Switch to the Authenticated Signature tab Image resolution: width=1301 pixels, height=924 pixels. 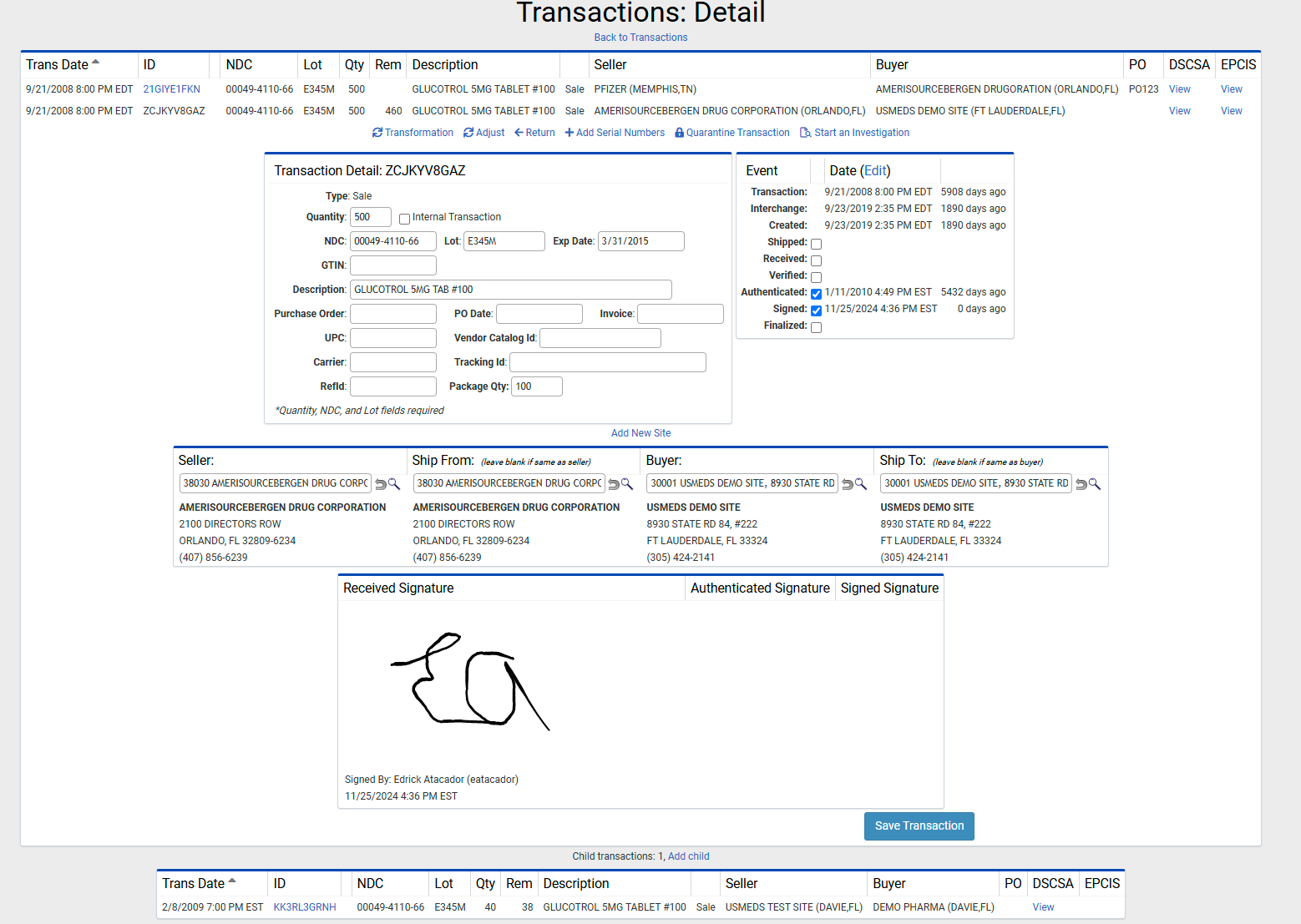[759, 588]
